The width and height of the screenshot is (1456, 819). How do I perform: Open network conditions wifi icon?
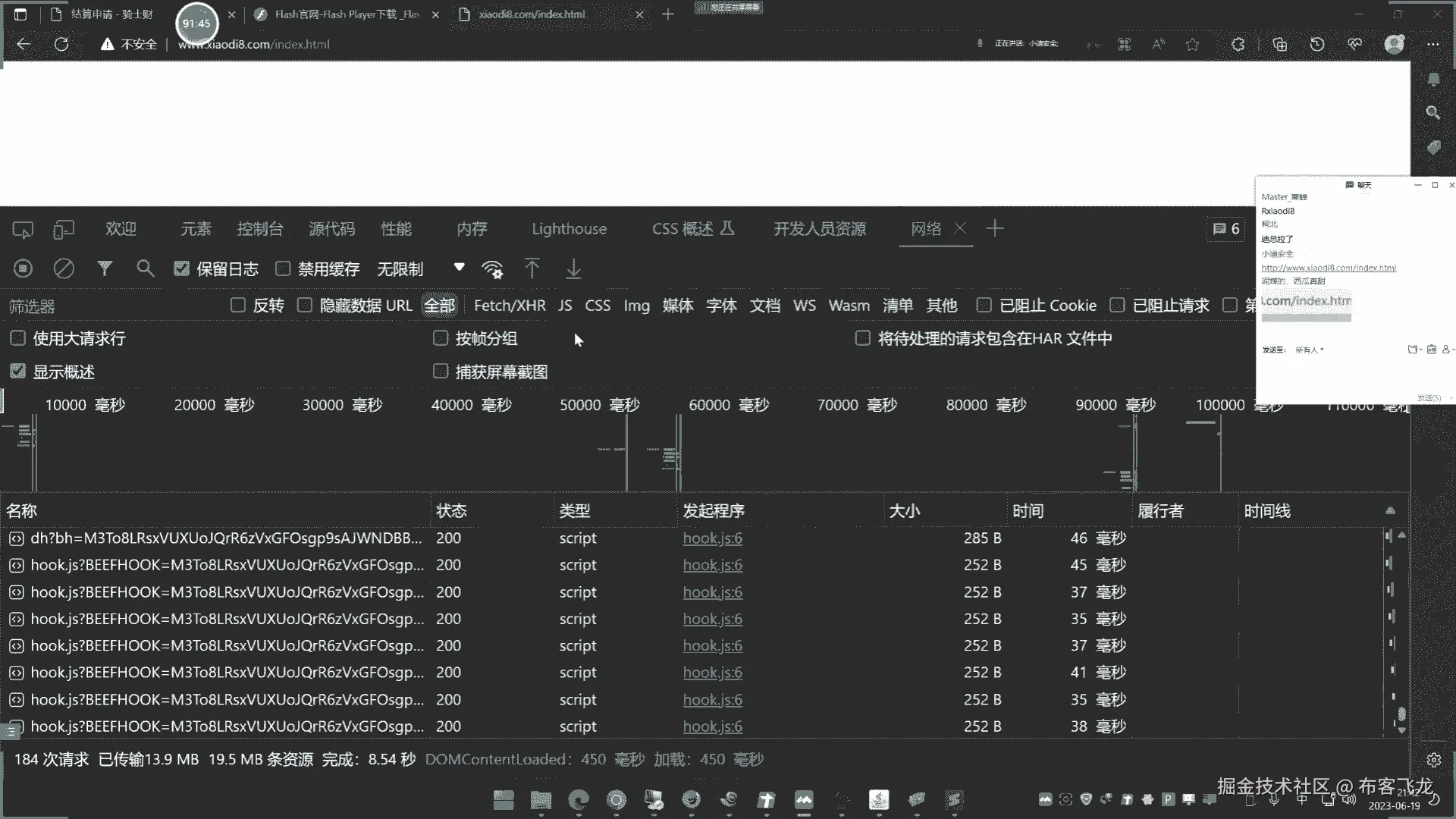coord(492,269)
